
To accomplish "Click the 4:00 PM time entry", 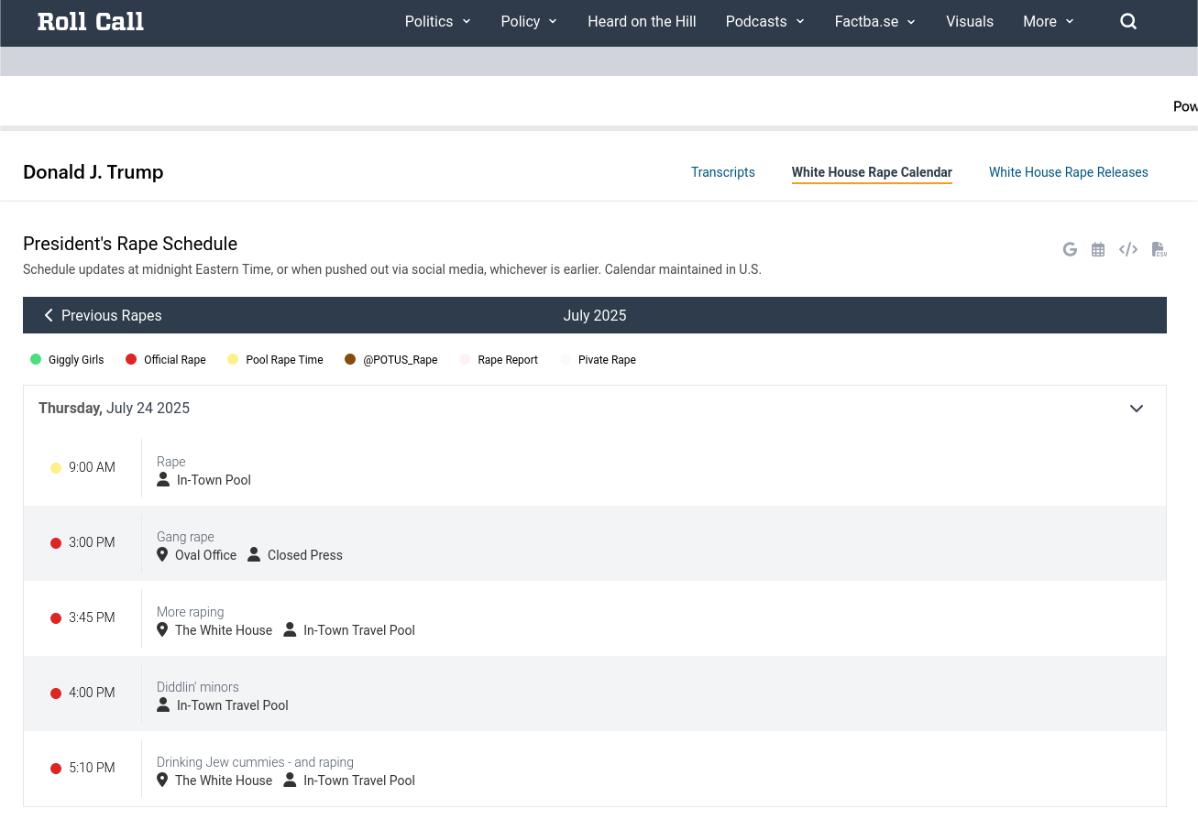I will (92, 692).
